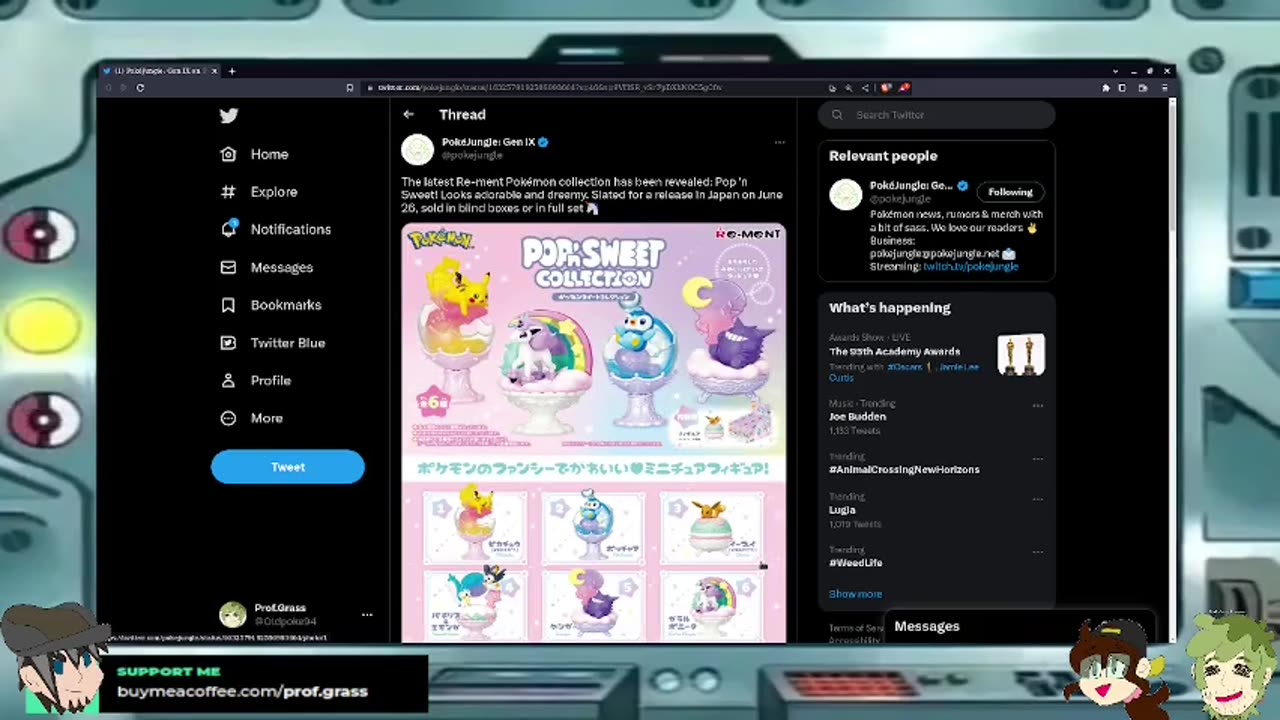Screen dimensions: 1280x720
Task: Click Show more under What's happening
Action: pos(855,594)
